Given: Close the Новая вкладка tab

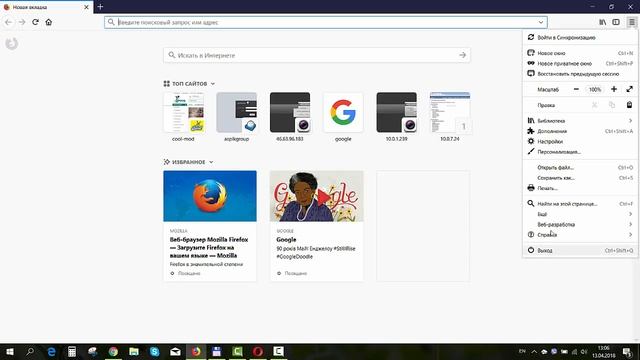Looking at the screenshot, I should tap(86, 7).
